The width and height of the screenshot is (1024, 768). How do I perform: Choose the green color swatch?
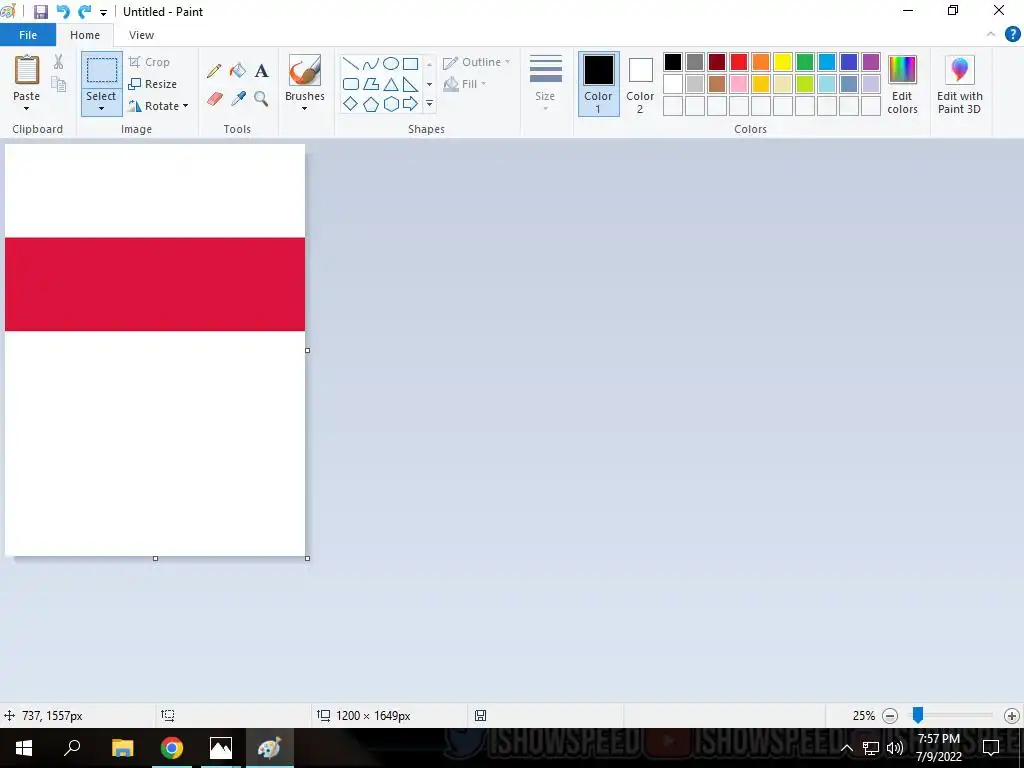[x=805, y=62]
